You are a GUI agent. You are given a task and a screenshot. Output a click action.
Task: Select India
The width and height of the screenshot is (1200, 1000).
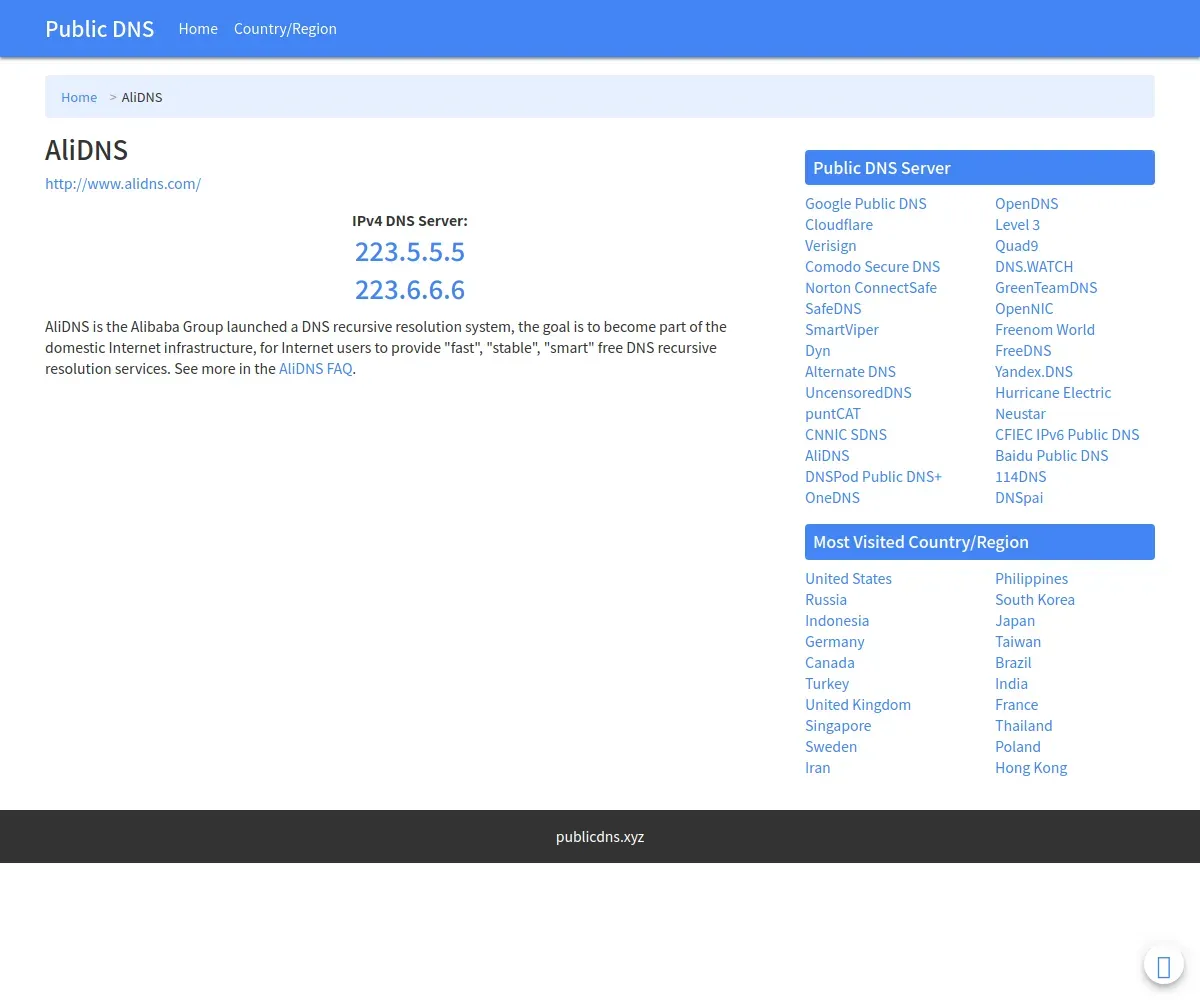click(1012, 684)
